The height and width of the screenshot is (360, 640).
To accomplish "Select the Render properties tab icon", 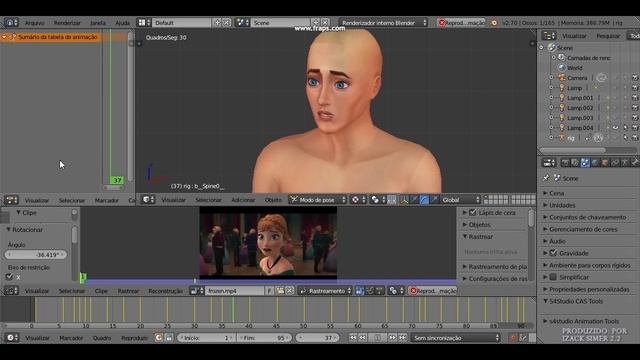I will pos(565,163).
